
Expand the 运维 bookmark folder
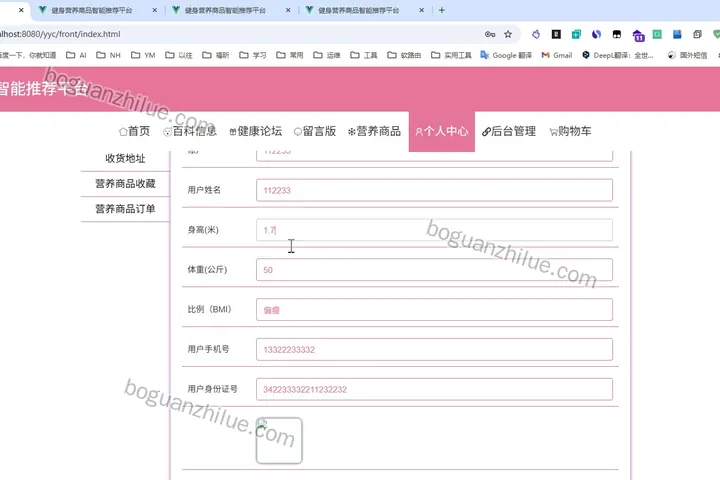click(x=326, y=55)
